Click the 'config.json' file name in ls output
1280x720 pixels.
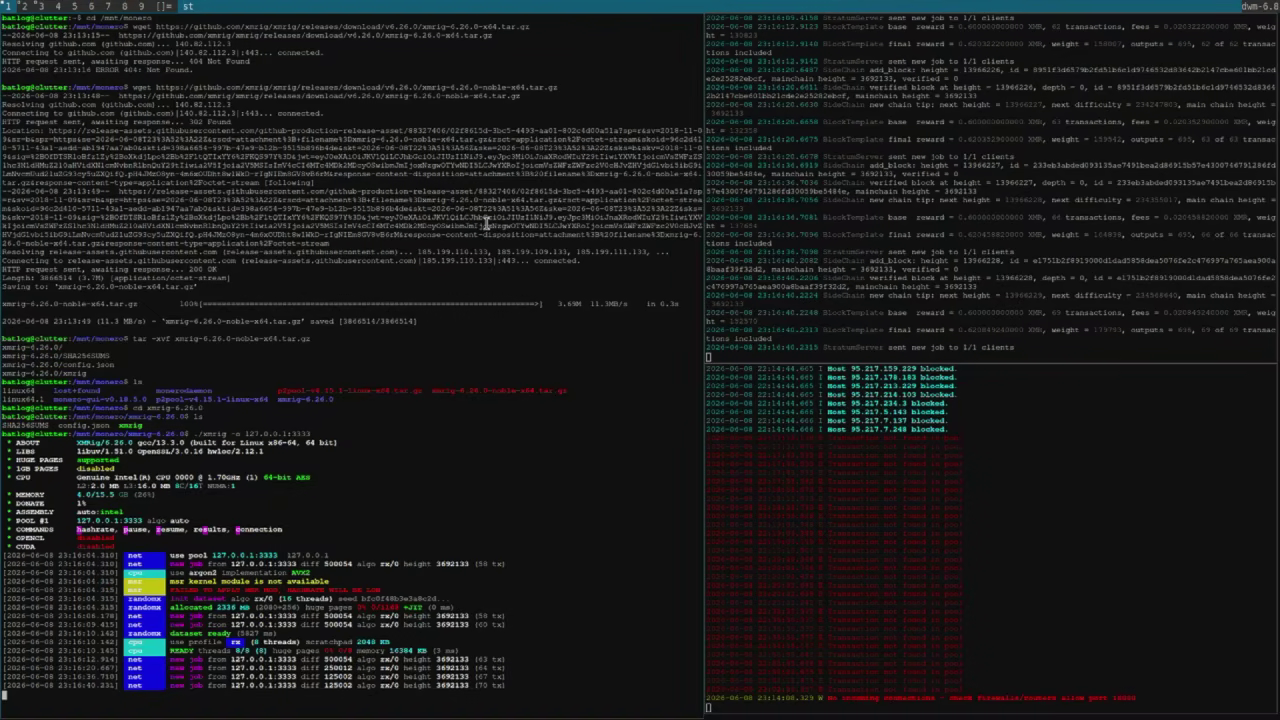coord(84,426)
